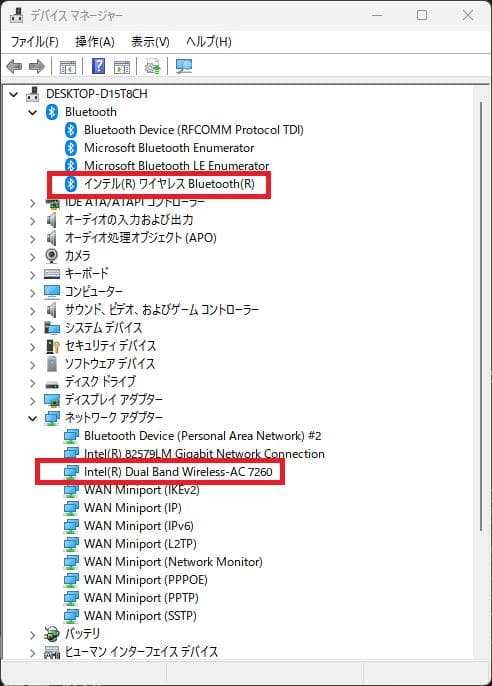This screenshot has width=492, height=686.
Task: Minimize the Device Manager window
Action: coord(377,15)
